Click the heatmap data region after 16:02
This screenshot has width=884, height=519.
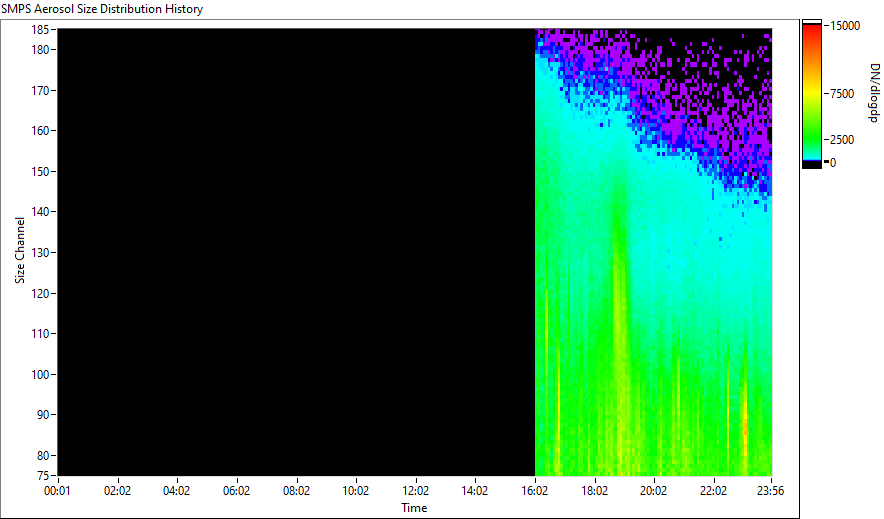(653, 252)
